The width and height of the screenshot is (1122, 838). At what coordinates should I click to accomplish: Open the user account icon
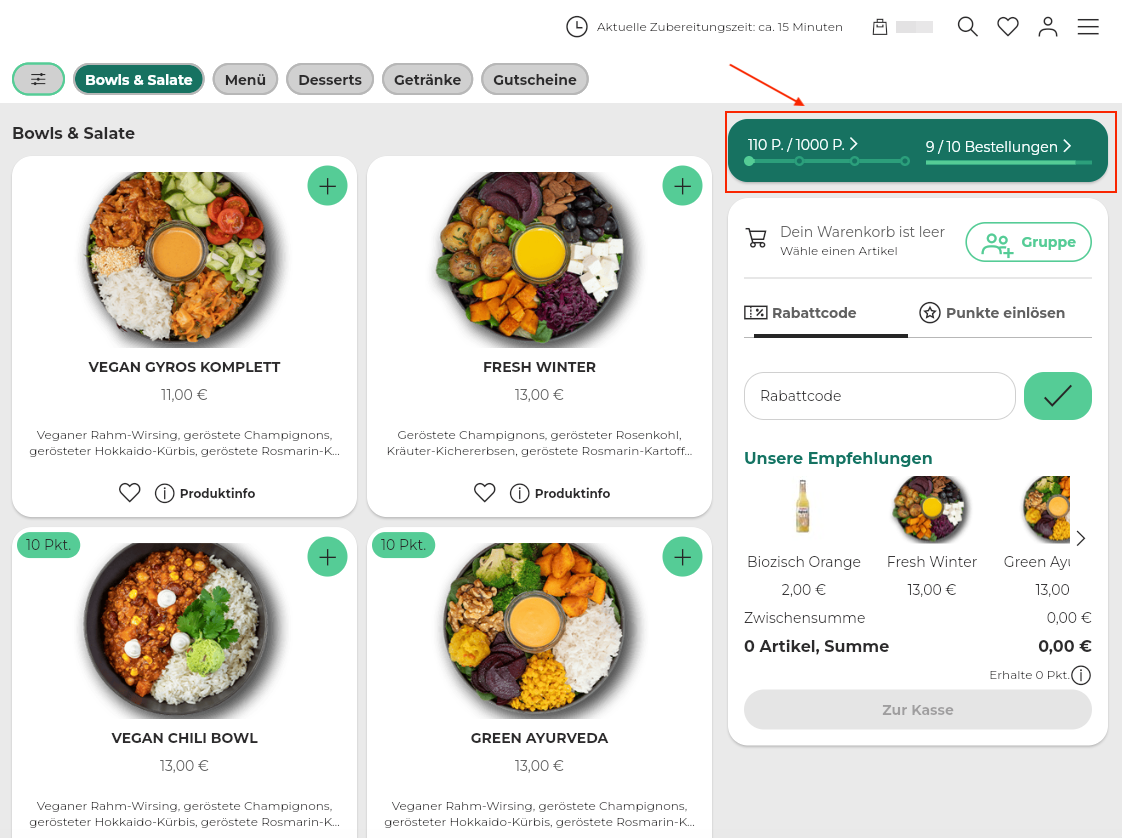1048,27
